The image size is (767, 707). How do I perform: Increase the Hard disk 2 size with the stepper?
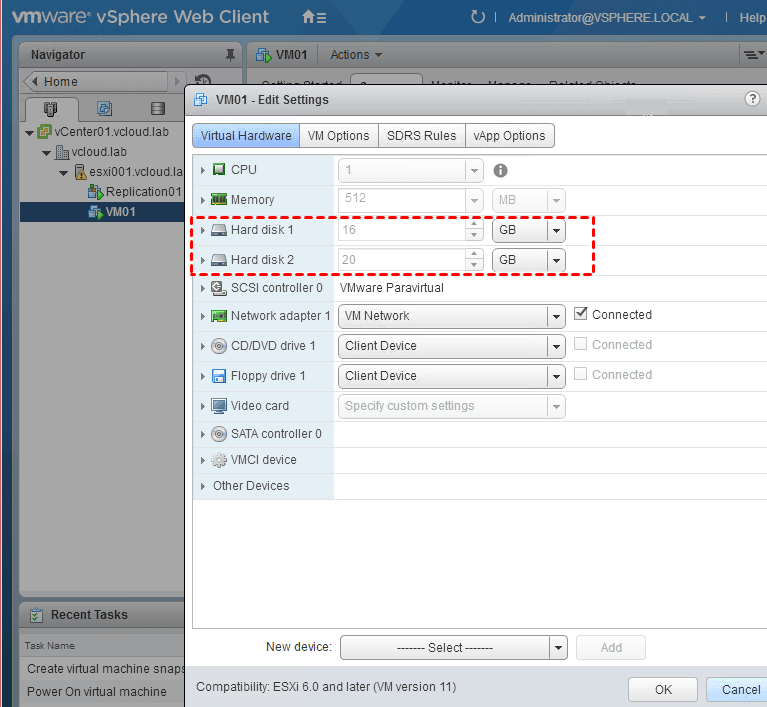point(472,254)
